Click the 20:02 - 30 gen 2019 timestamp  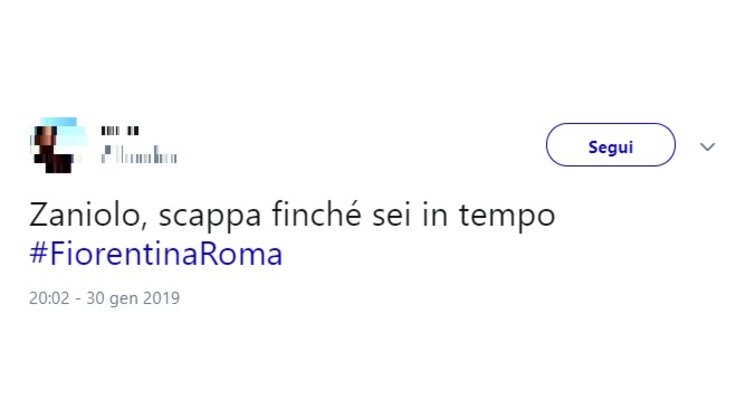(104, 298)
